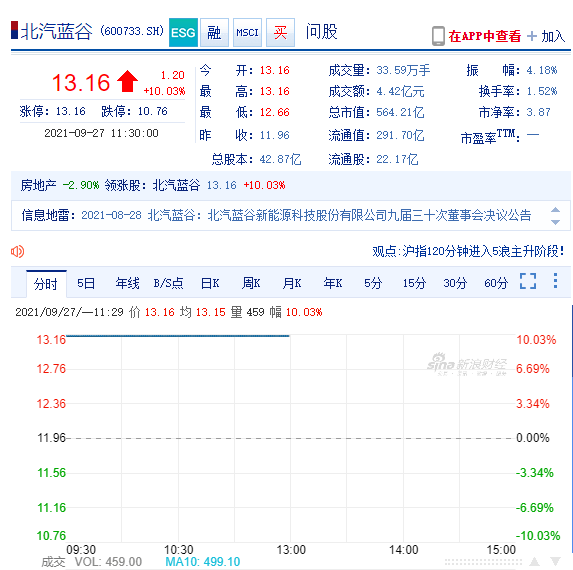Click the 总股本 value 42.87亿

point(280,159)
